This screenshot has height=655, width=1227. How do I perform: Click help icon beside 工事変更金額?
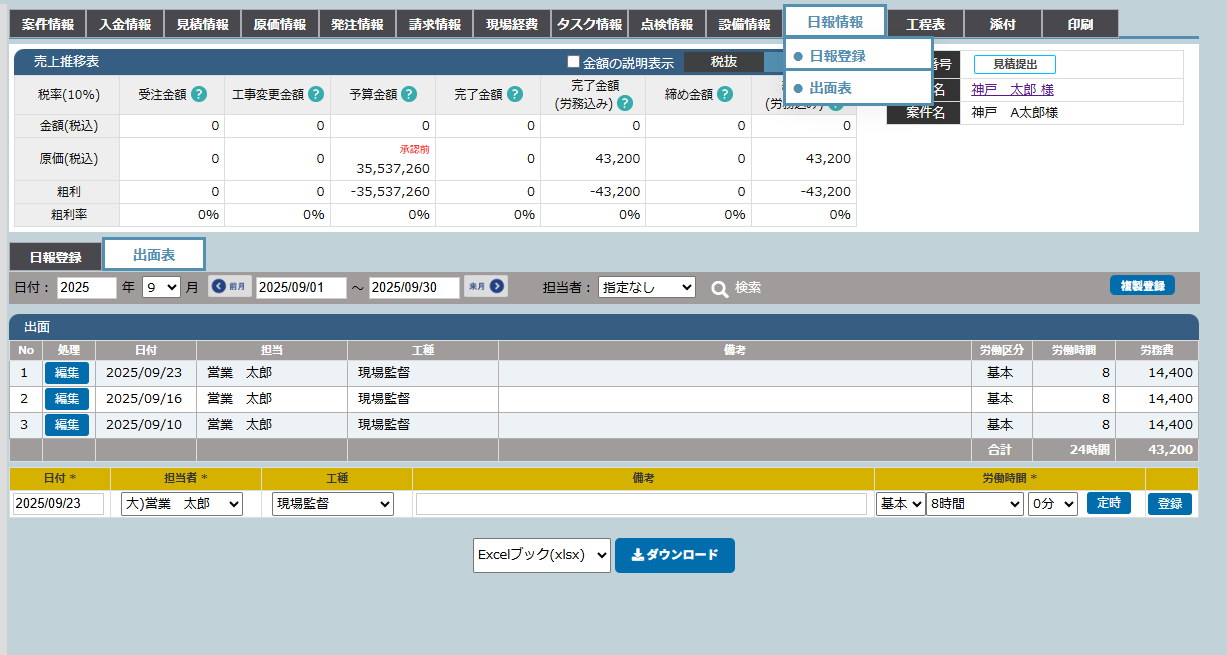[x=316, y=95]
